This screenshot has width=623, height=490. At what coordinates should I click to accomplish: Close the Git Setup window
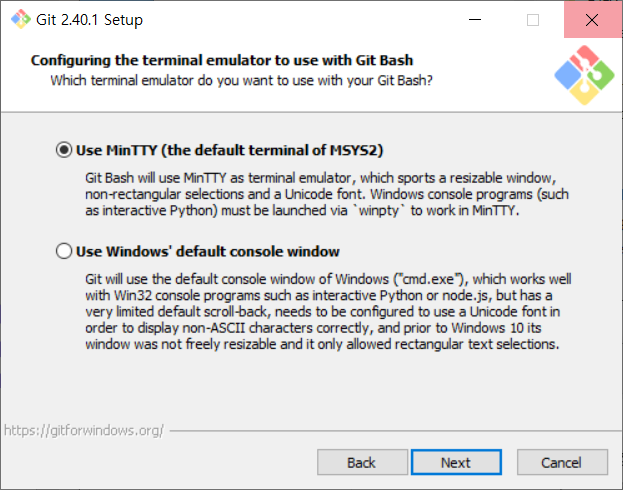592,19
